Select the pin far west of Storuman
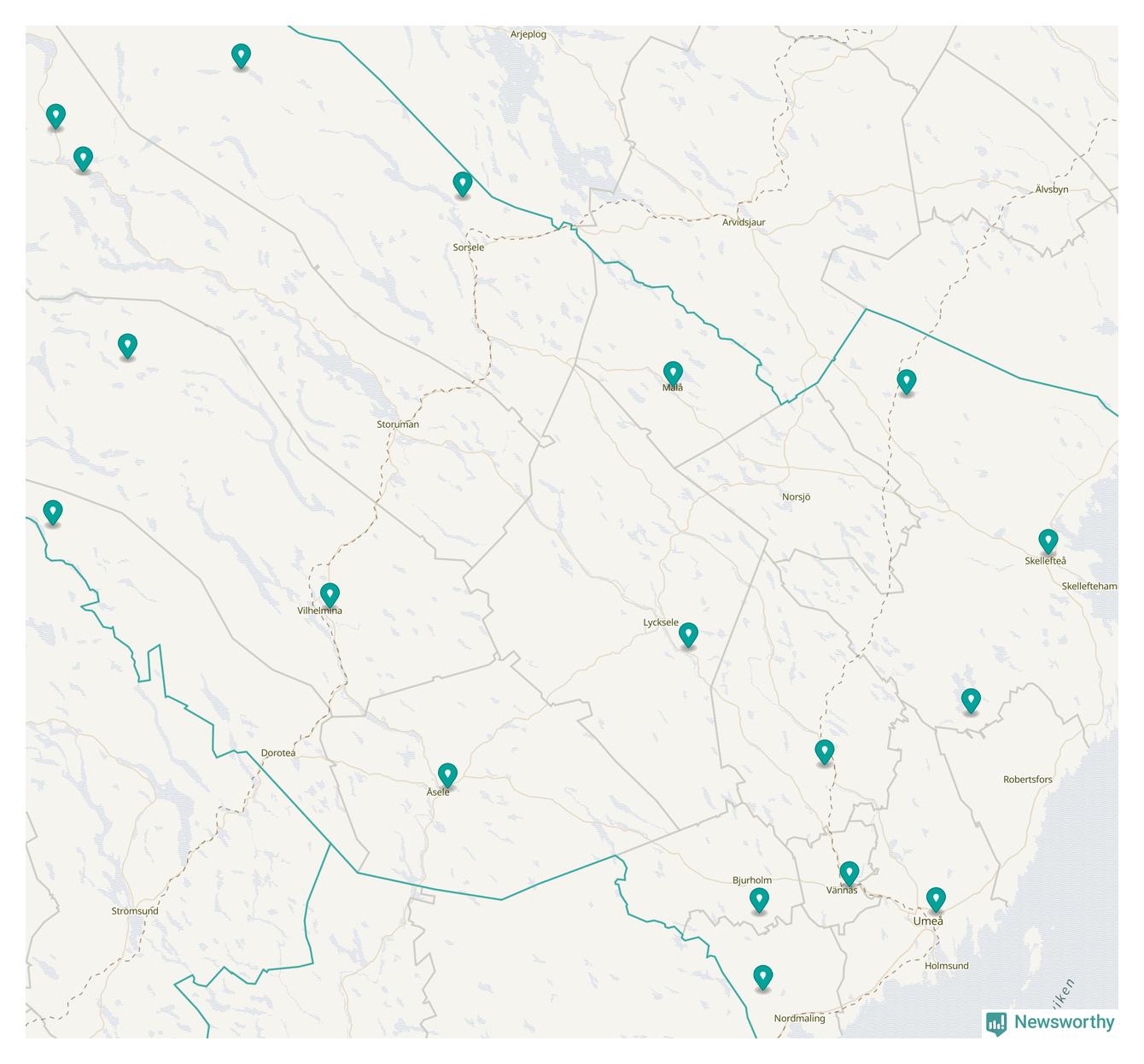The height and width of the screenshot is (1064, 1144). [127, 346]
